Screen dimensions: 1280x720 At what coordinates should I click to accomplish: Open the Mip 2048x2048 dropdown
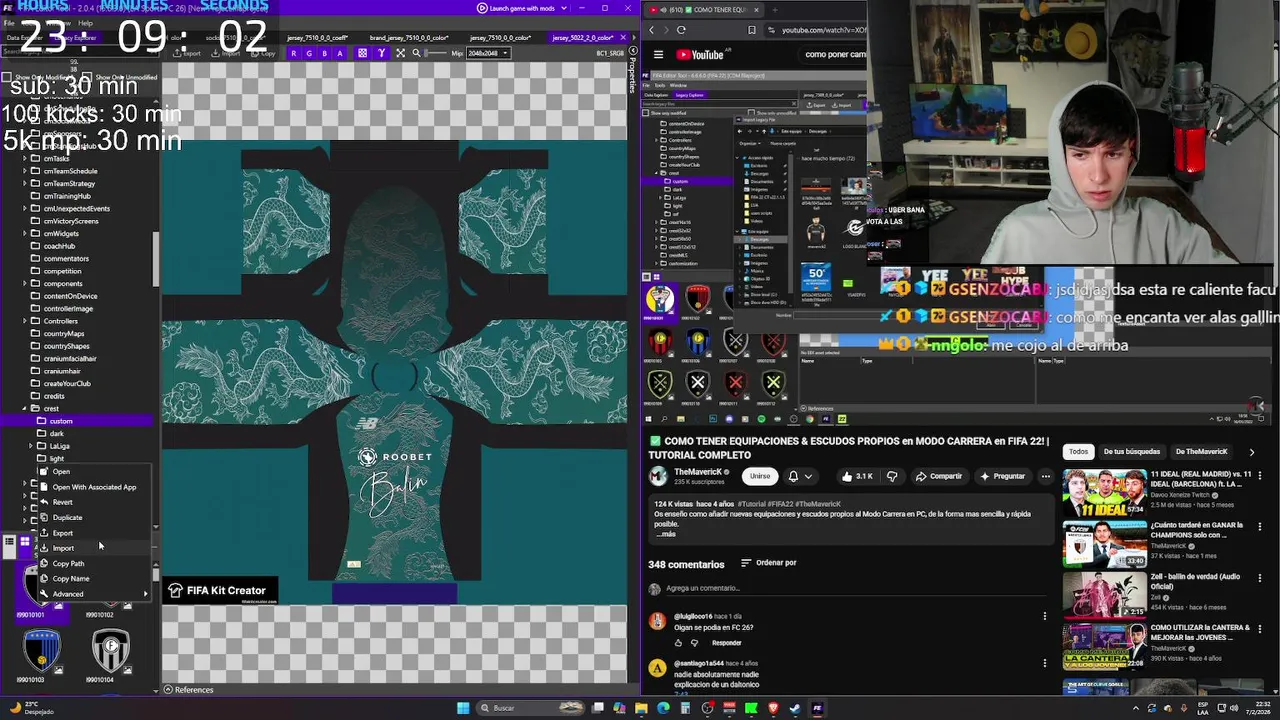coord(488,53)
